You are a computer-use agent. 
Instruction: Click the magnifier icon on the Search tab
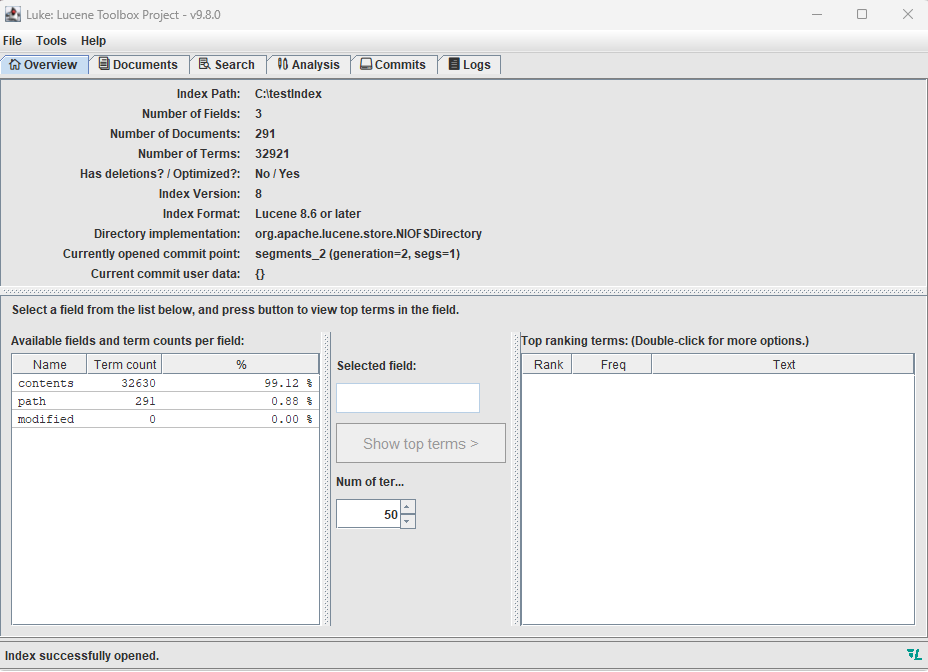click(x=203, y=64)
